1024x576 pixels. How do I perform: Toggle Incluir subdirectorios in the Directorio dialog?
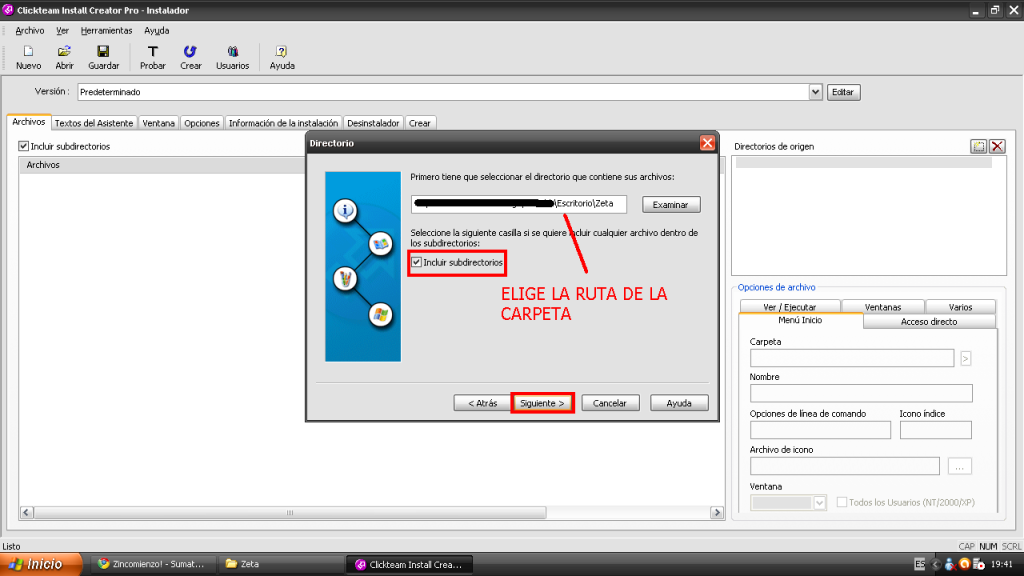pos(416,263)
